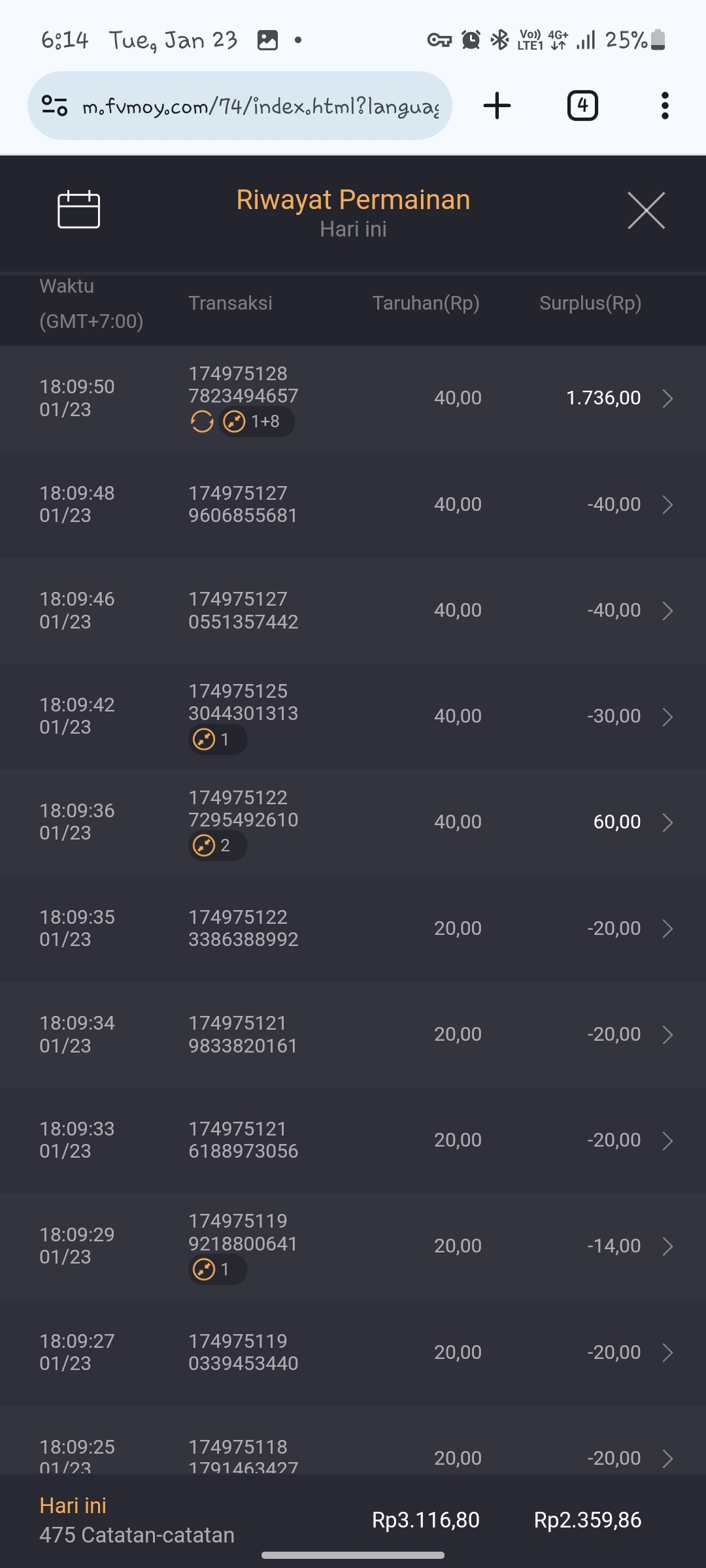Expand the -30,00 surplus row chevron
Image resolution: width=706 pixels, height=1568 pixels.
[x=667, y=717]
